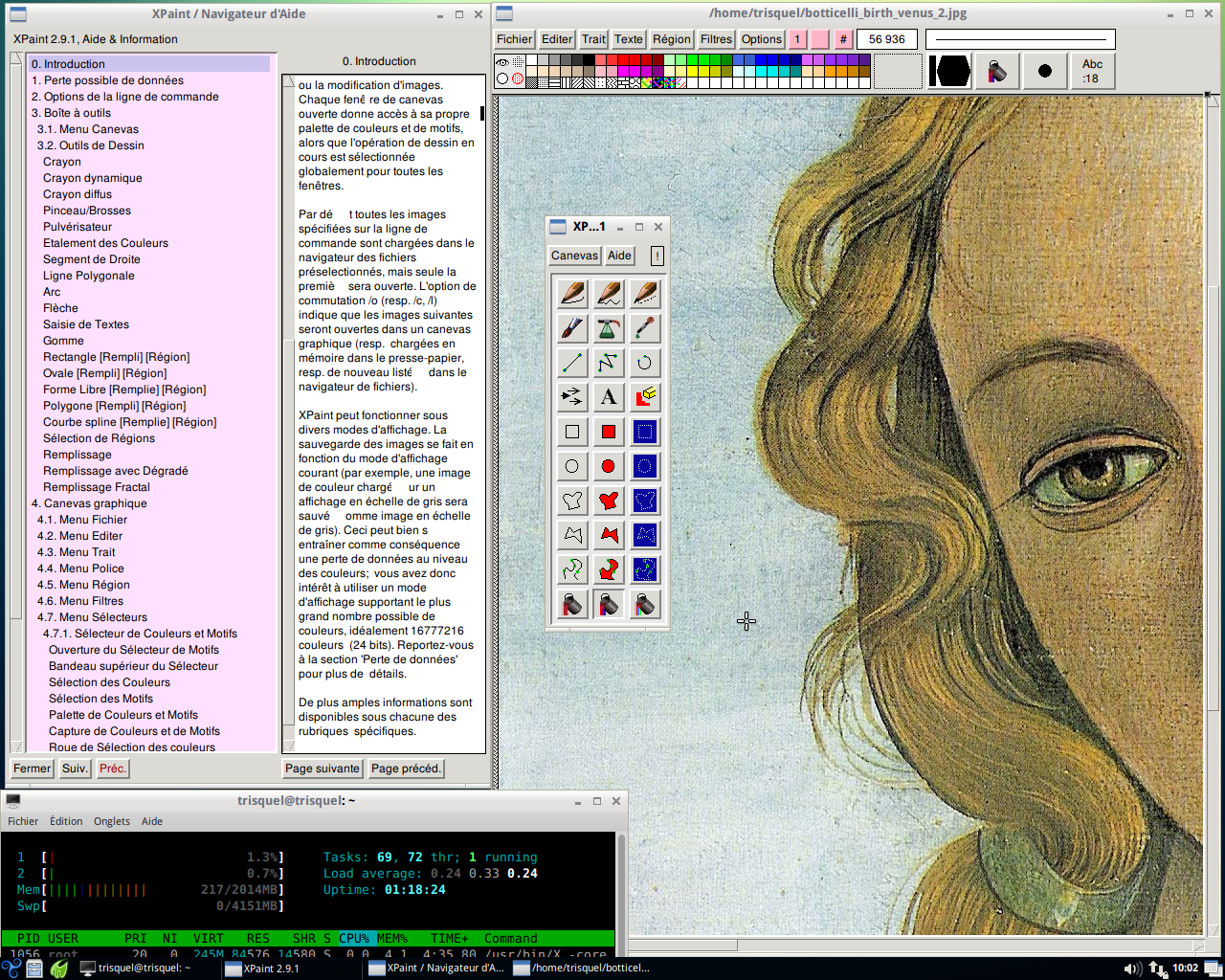Select the freehand region selection tool
The image size is (1225, 980).
[x=645, y=501]
